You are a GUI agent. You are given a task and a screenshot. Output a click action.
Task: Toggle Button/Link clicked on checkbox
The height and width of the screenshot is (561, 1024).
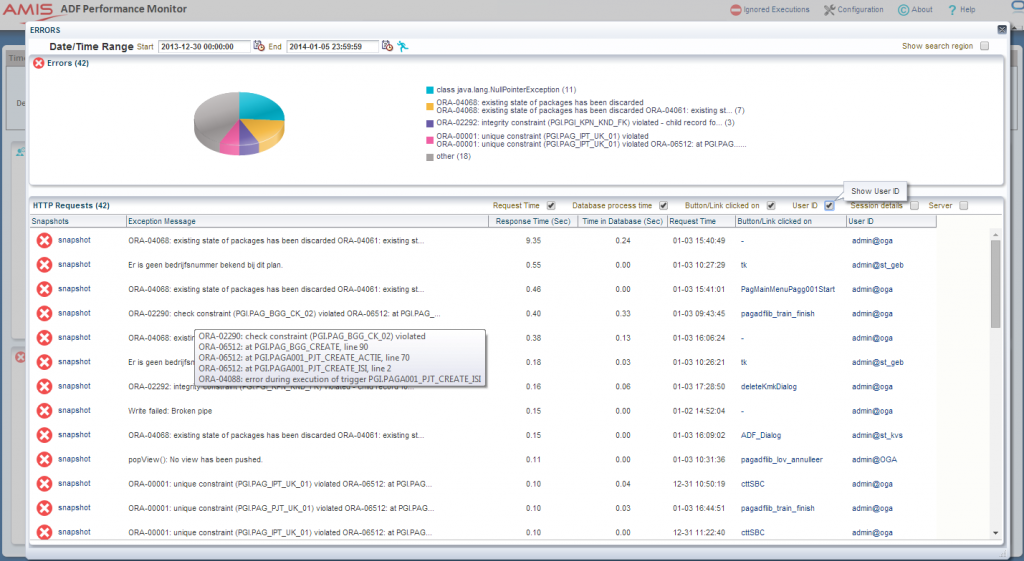tap(771, 205)
